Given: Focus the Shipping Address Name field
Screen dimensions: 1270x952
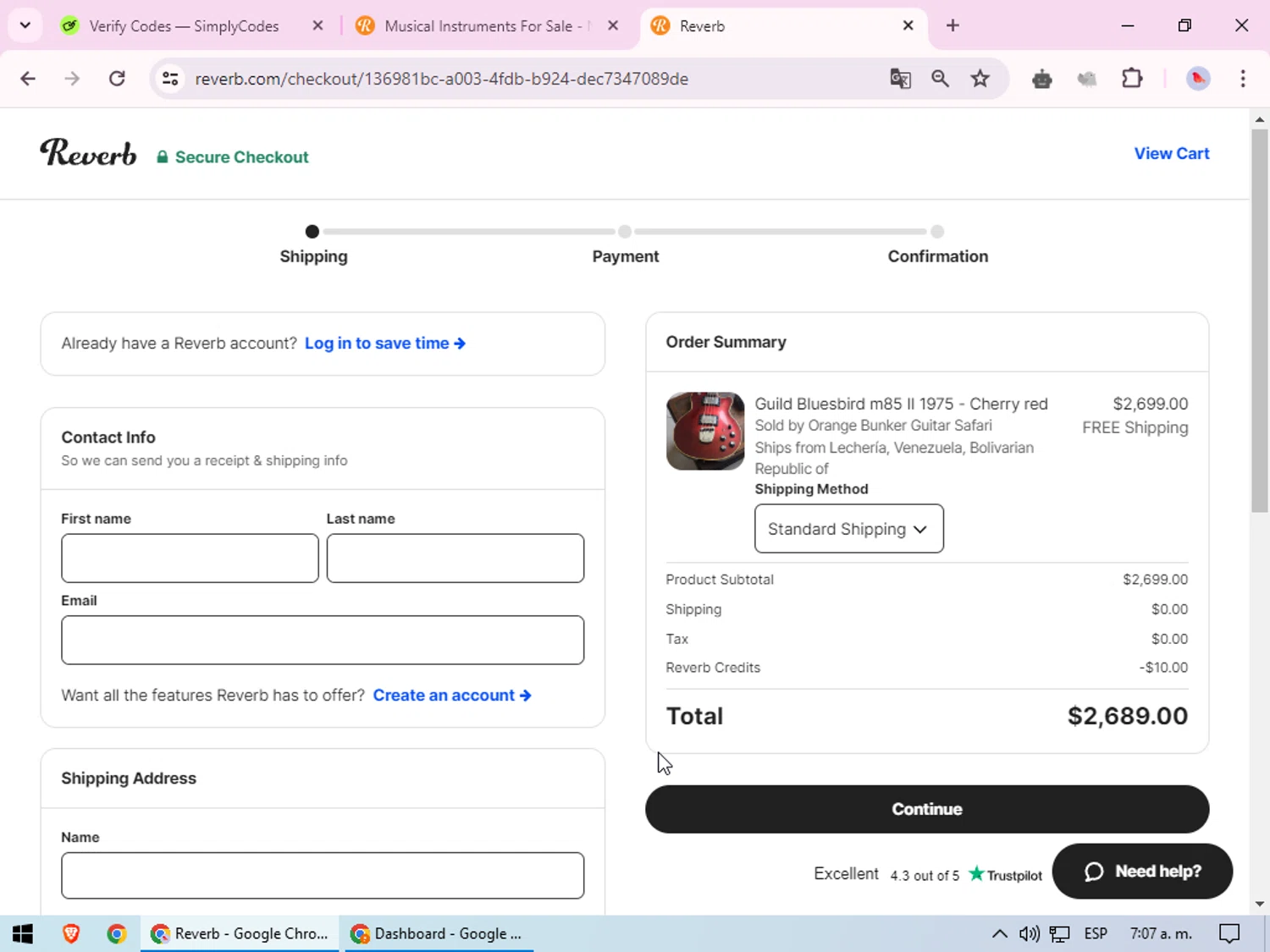Looking at the screenshot, I should tap(323, 875).
